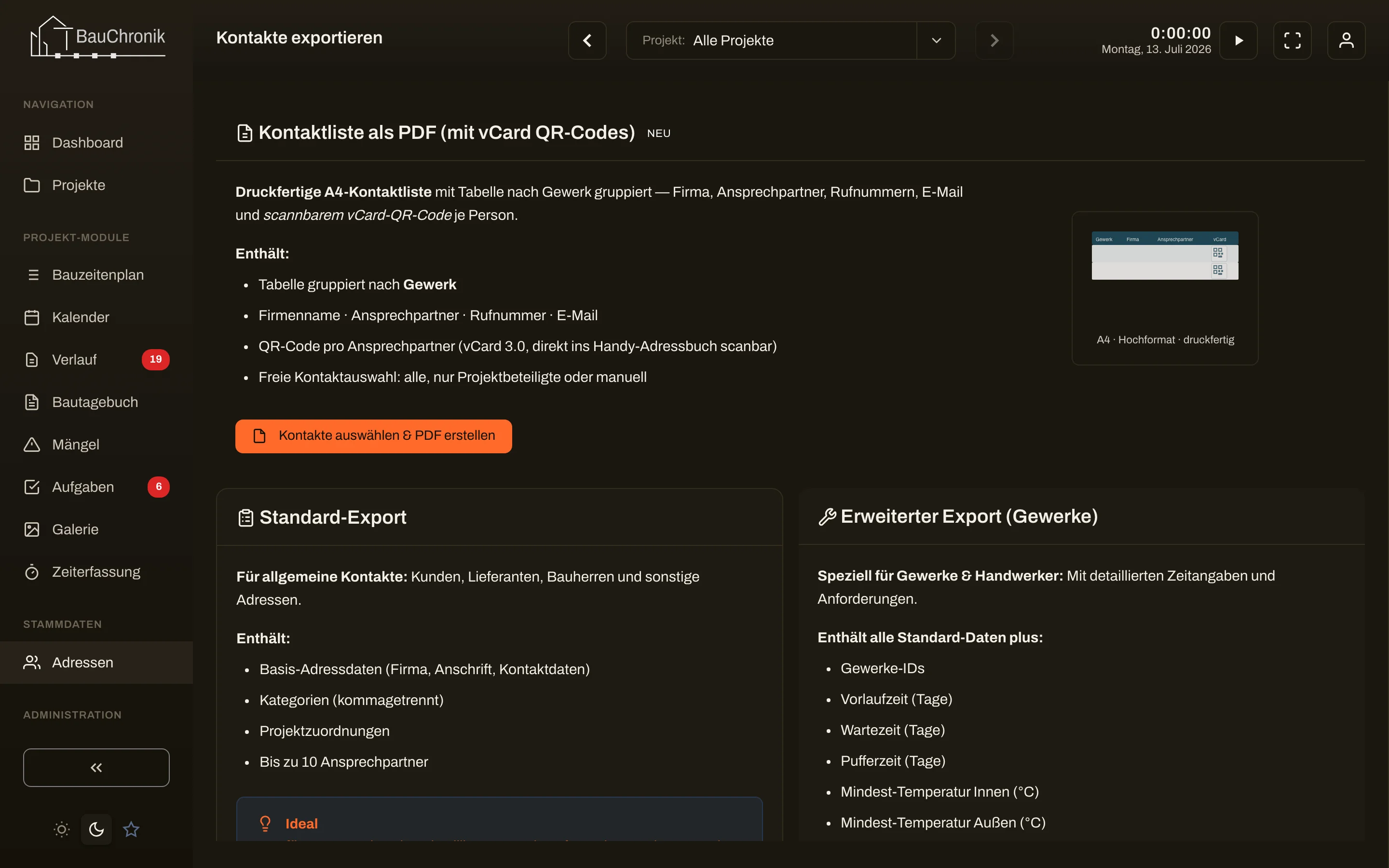Viewport: 1389px width, 868px height.
Task: Click the timer display 0:00:00
Action: pyautogui.click(x=1181, y=33)
